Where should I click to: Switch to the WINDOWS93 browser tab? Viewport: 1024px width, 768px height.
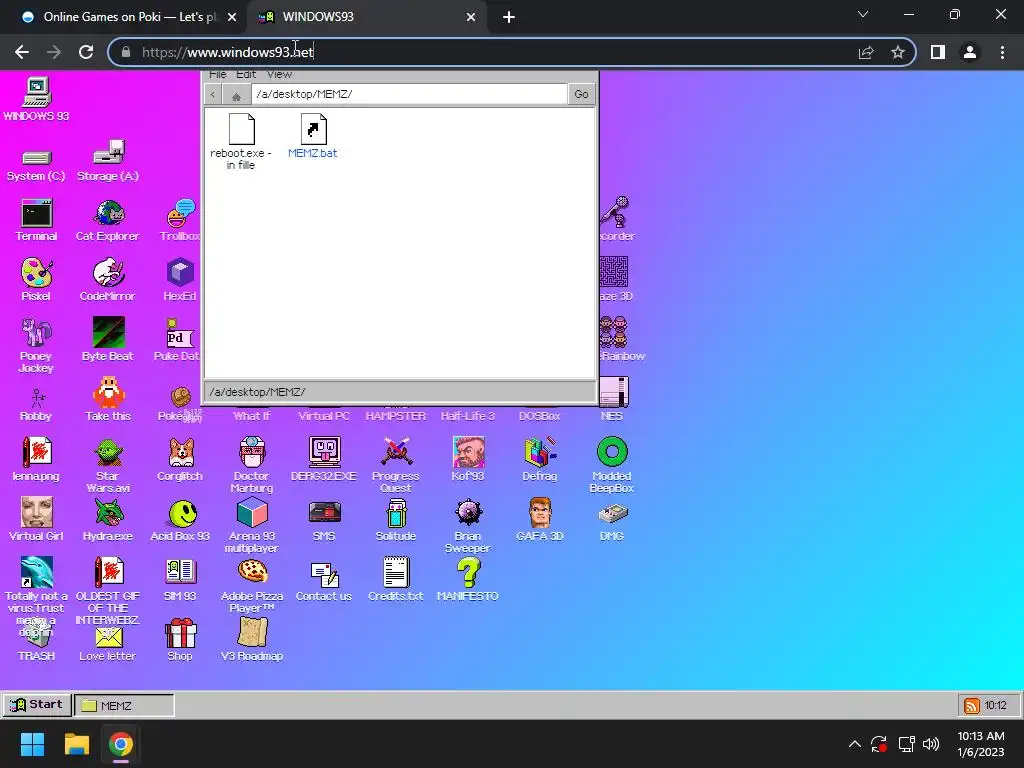(365, 17)
